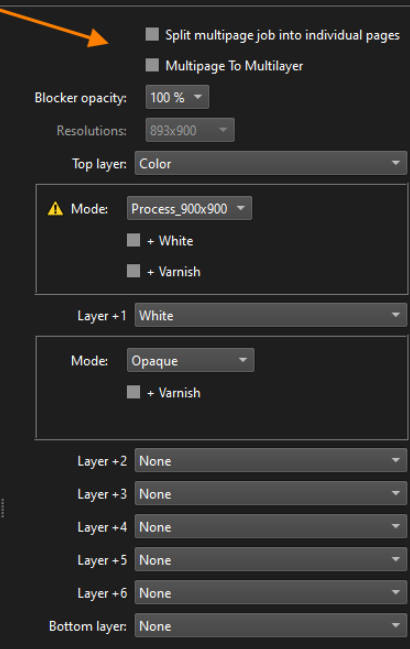Change the Process_900x900 mode dropdown
The height and width of the screenshot is (649, 410).
click(x=189, y=208)
